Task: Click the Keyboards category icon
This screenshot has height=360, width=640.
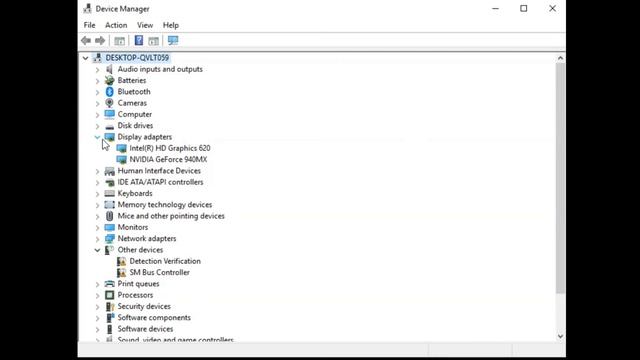Action: (109, 193)
